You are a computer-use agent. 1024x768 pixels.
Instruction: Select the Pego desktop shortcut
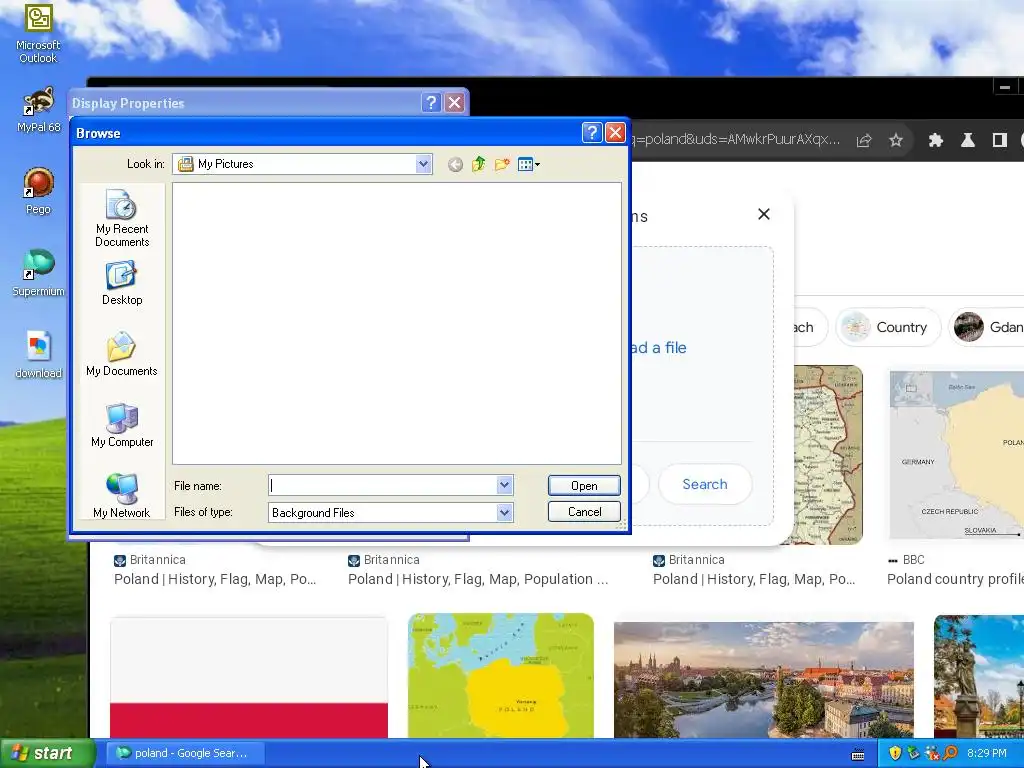pyautogui.click(x=38, y=191)
